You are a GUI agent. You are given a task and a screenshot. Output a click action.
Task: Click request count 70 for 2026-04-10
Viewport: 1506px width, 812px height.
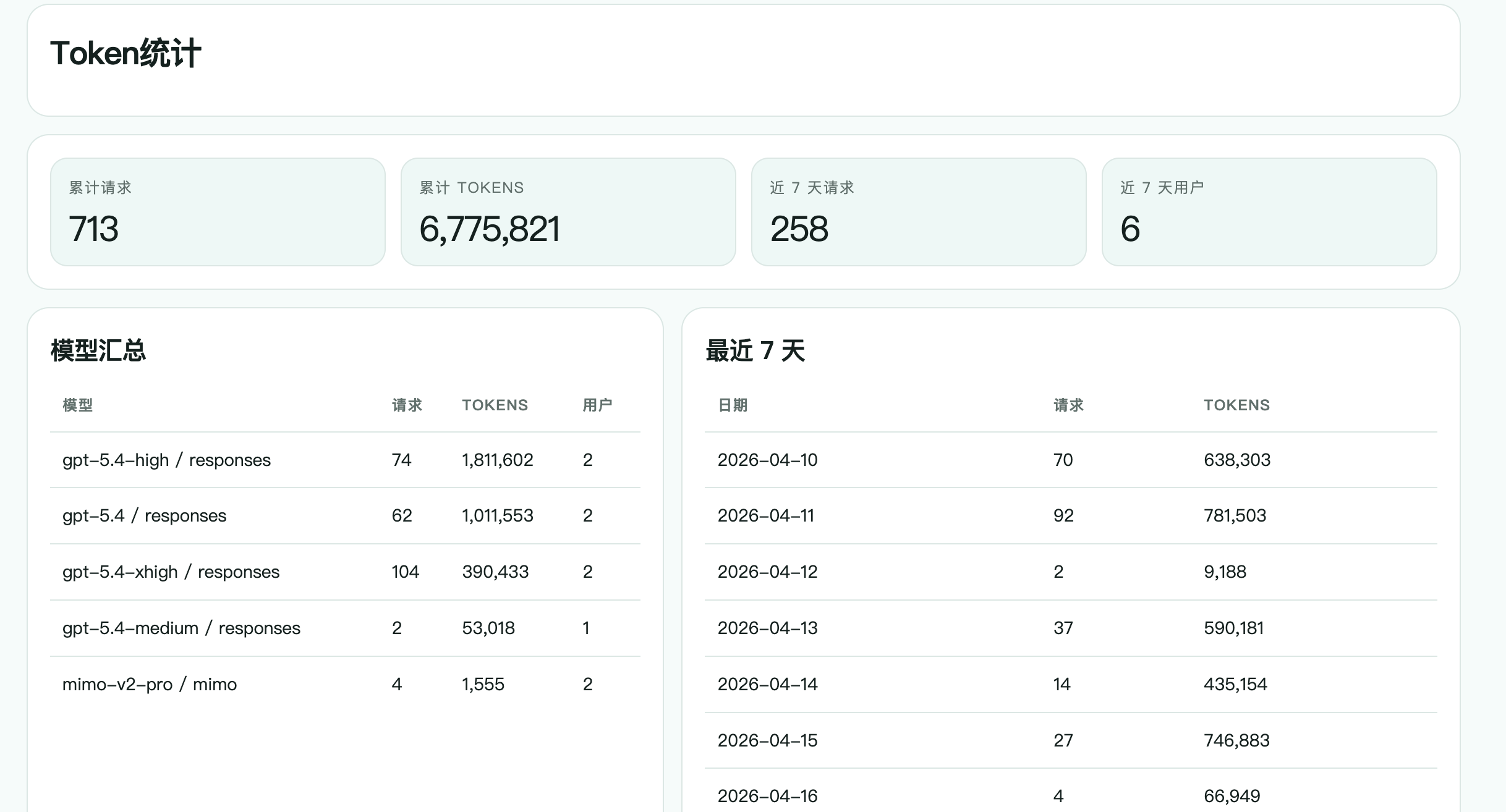pos(1063,460)
